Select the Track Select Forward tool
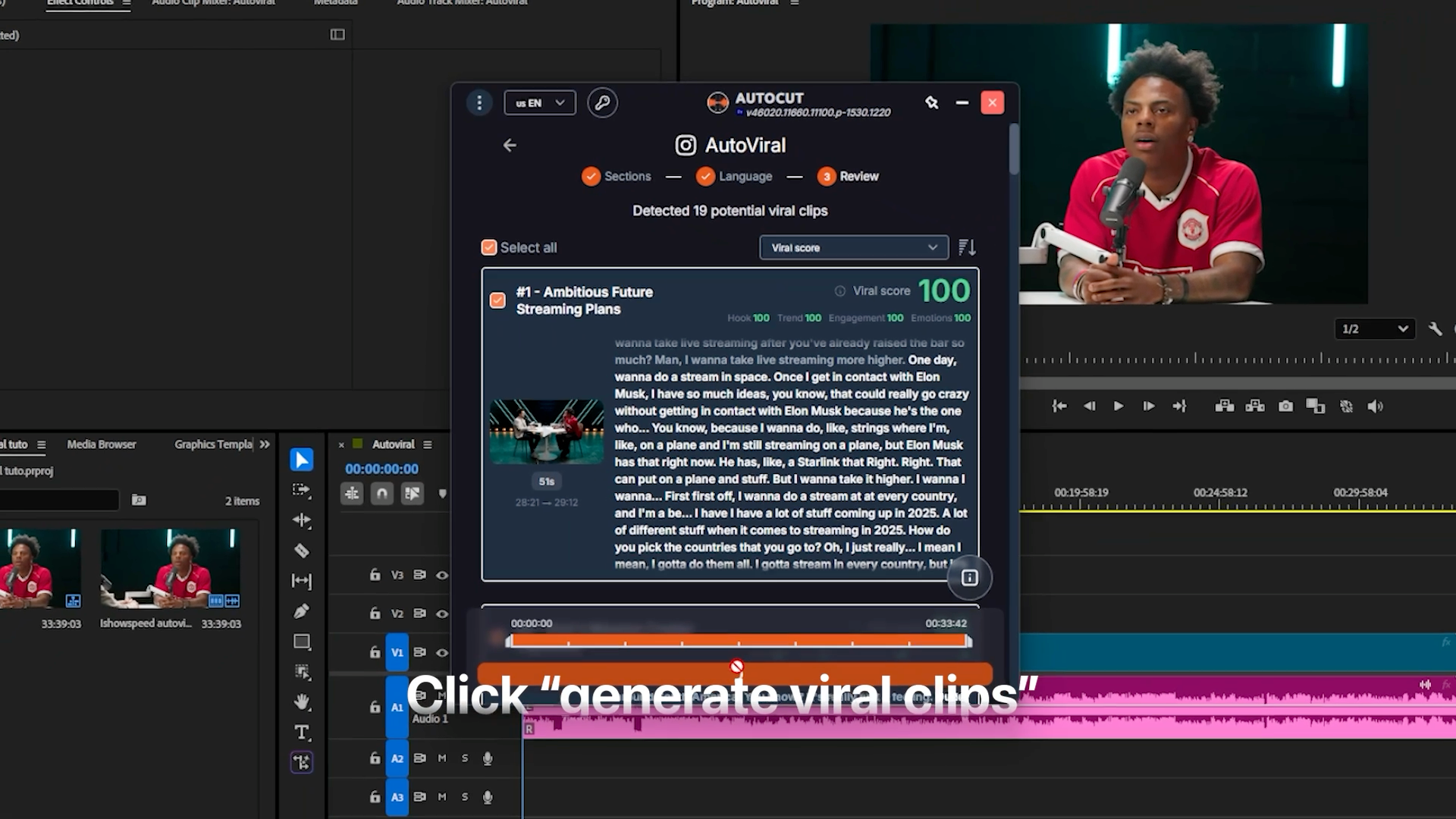This screenshot has height=819, width=1456. 301,490
